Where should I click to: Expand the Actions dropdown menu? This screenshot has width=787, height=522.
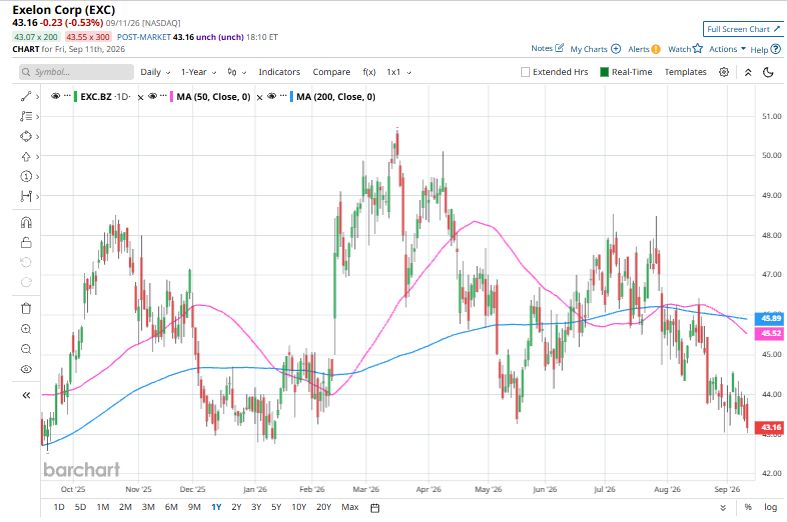[727, 49]
